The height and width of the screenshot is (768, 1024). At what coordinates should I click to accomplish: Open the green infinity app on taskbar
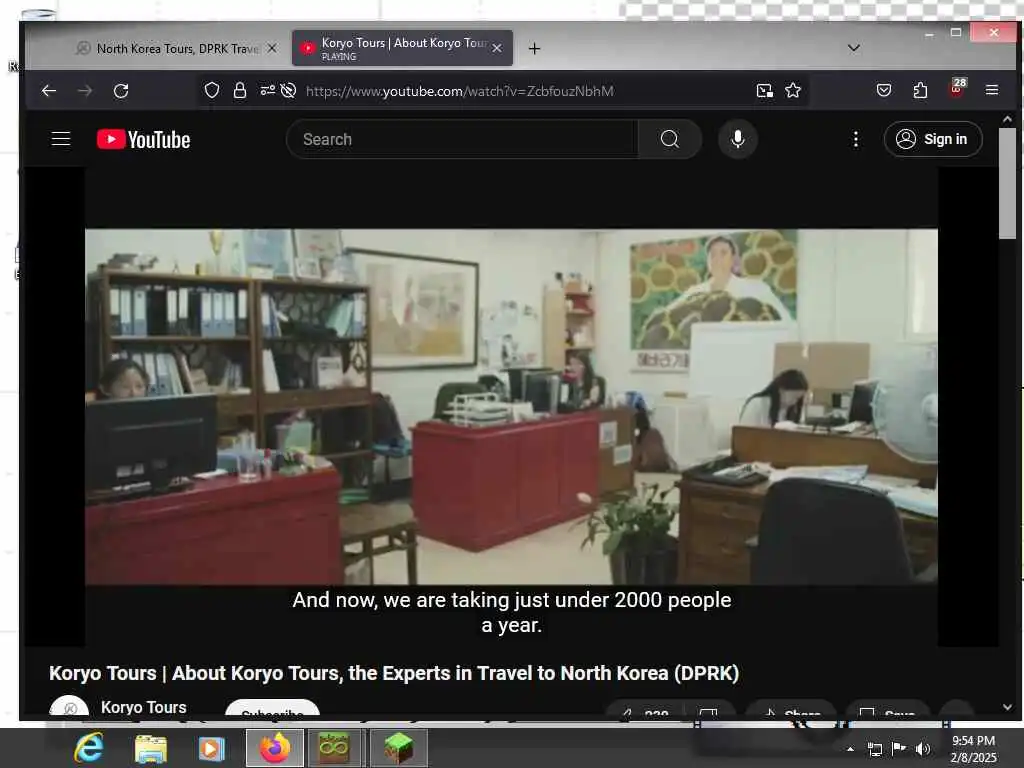click(334, 748)
